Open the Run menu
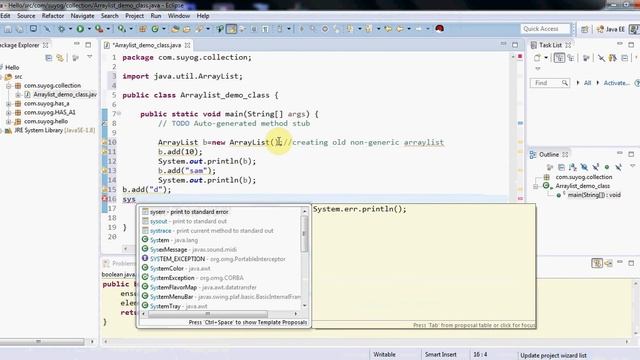 [156, 16]
